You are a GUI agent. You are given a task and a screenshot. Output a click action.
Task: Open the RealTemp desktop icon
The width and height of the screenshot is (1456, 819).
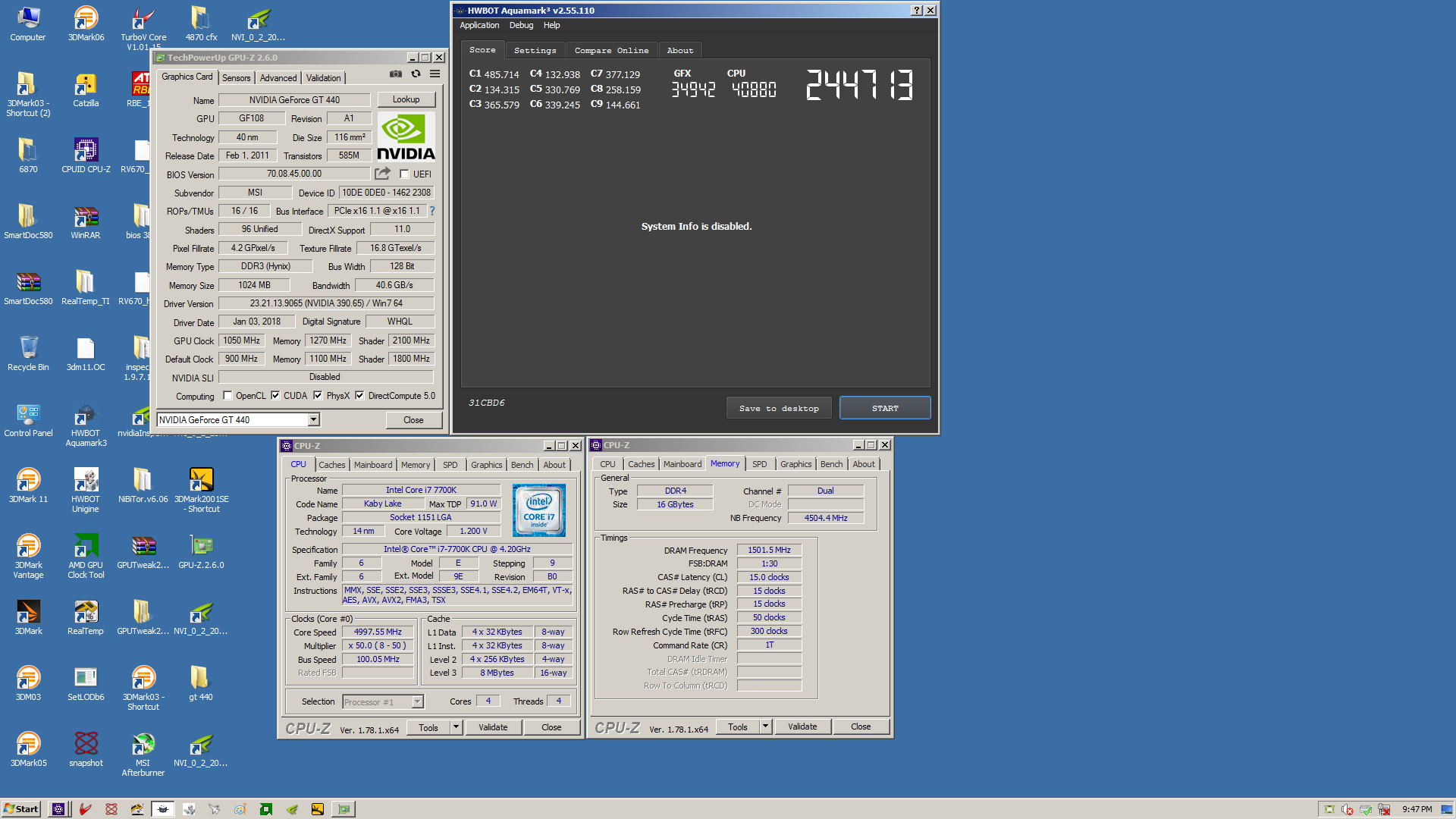click(86, 617)
